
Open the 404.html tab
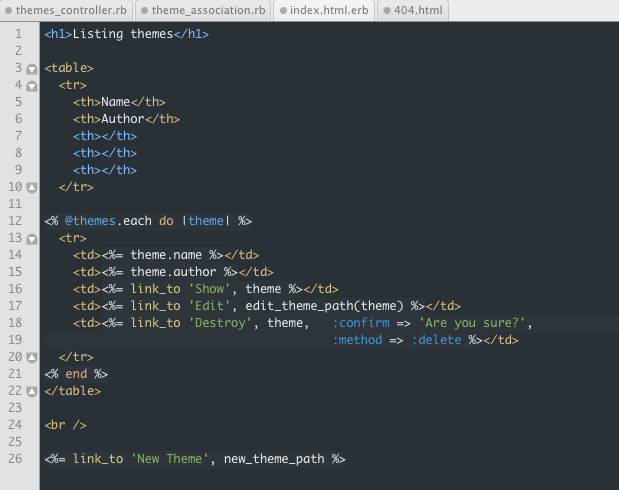413,10
